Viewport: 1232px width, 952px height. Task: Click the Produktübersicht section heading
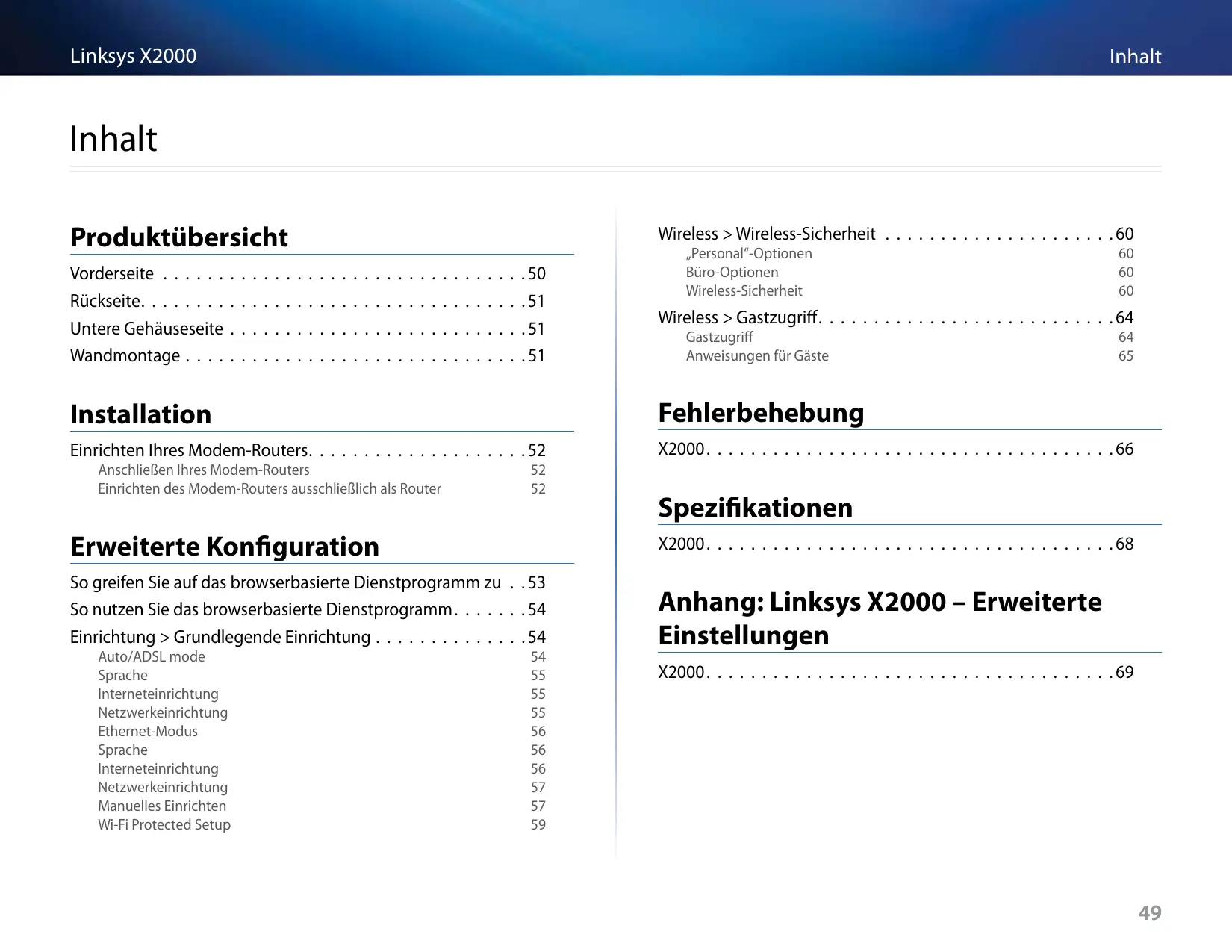coord(178,237)
